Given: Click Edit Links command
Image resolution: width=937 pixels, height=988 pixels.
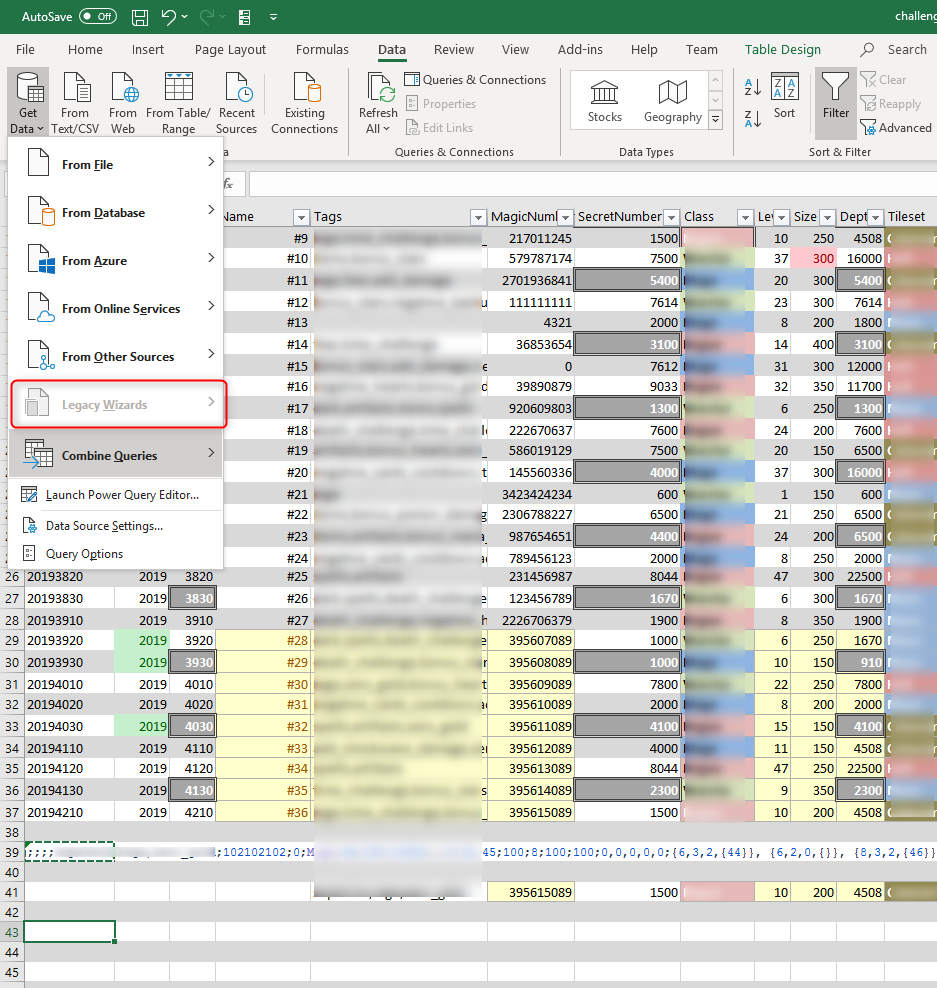Looking at the screenshot, I should point(439,127).
